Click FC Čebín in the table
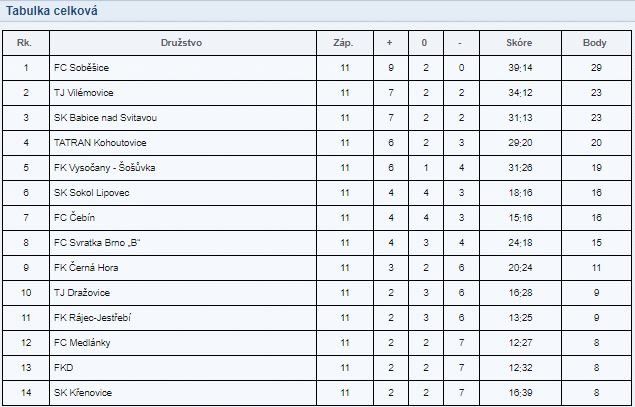Image resolution: width=635 pixels, height=407 pixels. tap(74, 217)
